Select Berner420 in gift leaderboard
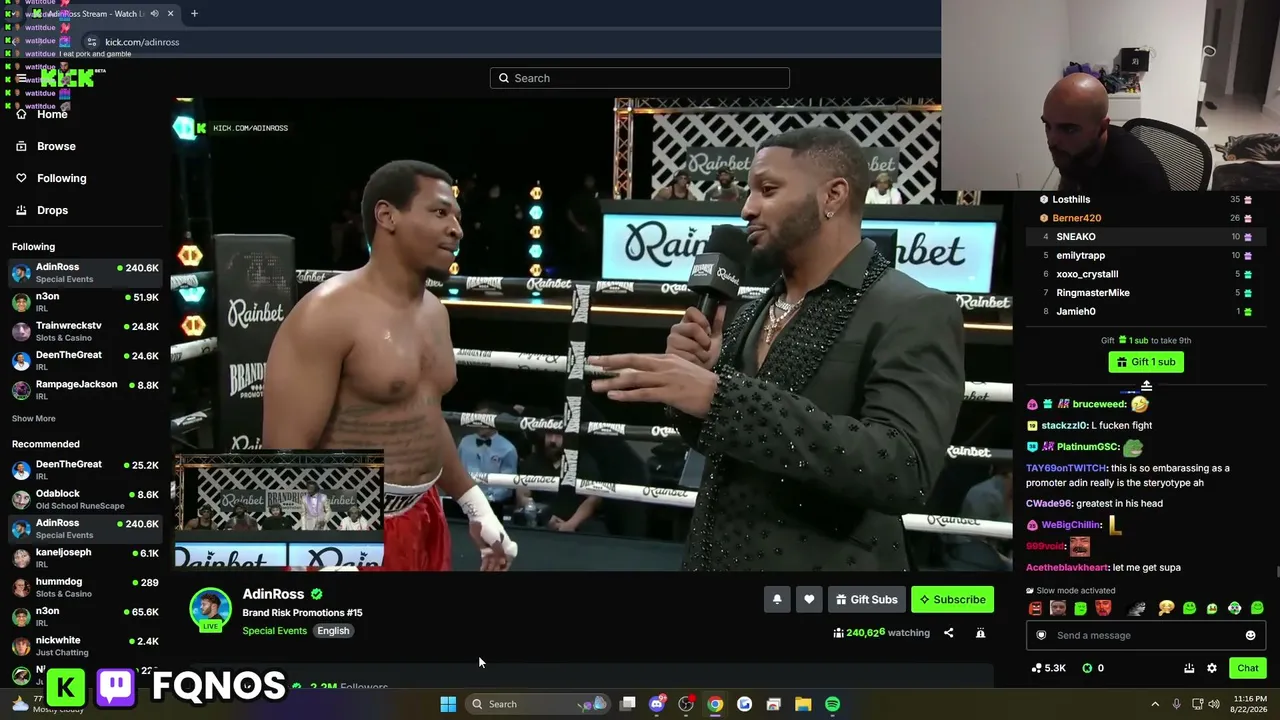Viewport: 1280px width, 720px height. click(x=1146, y=218)
